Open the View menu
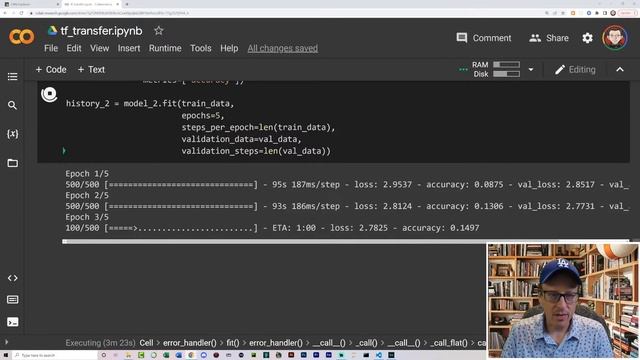This screenshot has width=640, height=360. (100, 48)
